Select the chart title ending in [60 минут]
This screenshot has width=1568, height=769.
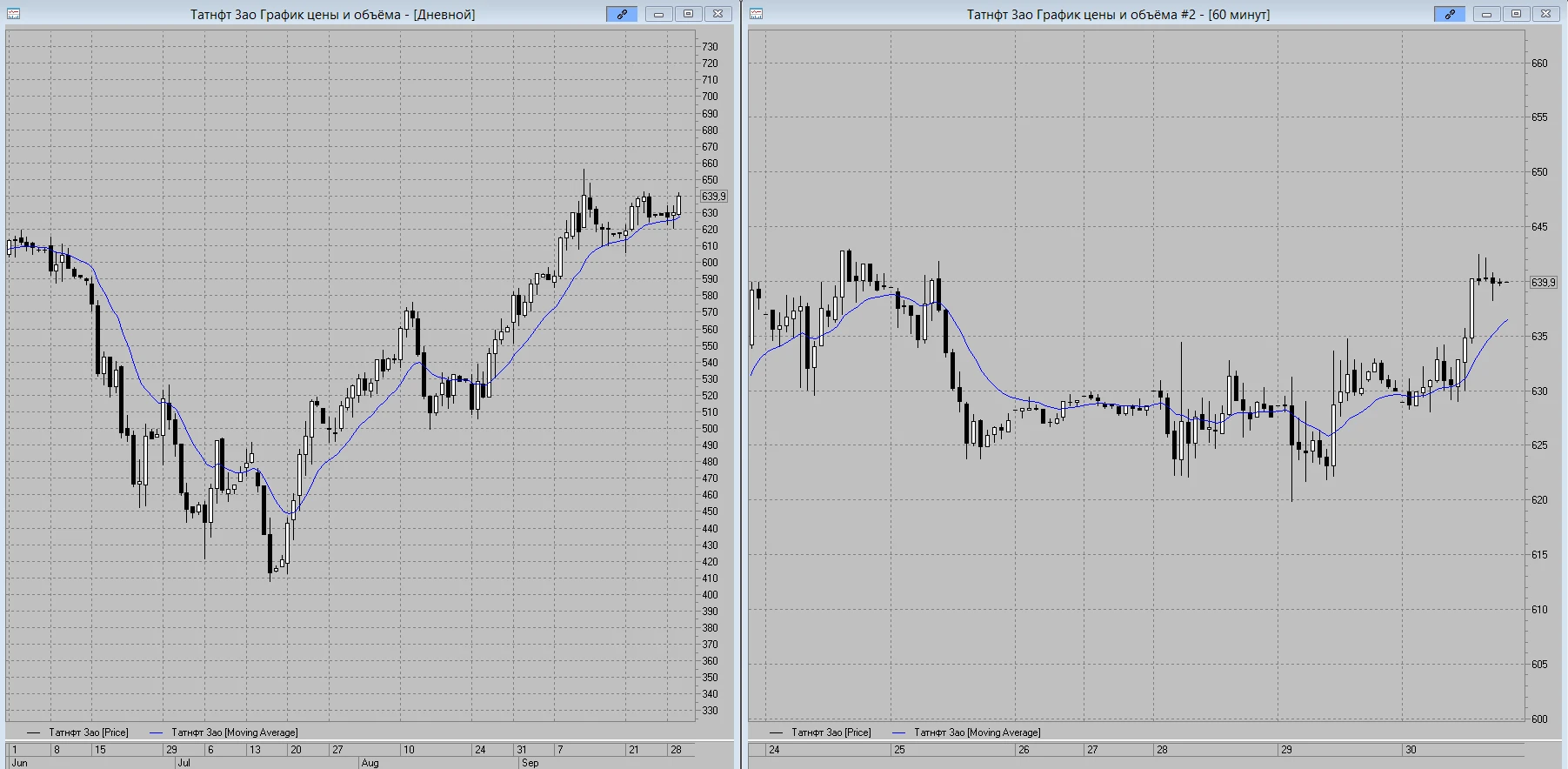[1118, 15]
